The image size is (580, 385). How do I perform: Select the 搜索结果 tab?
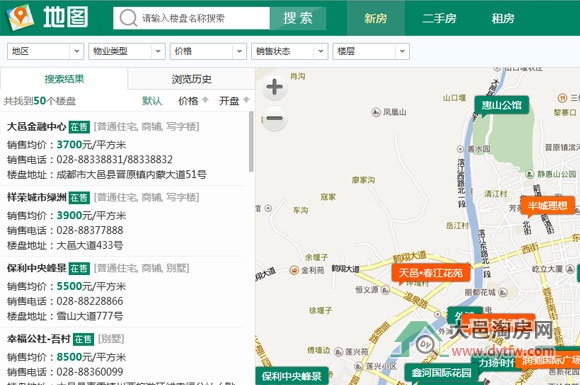64,79
